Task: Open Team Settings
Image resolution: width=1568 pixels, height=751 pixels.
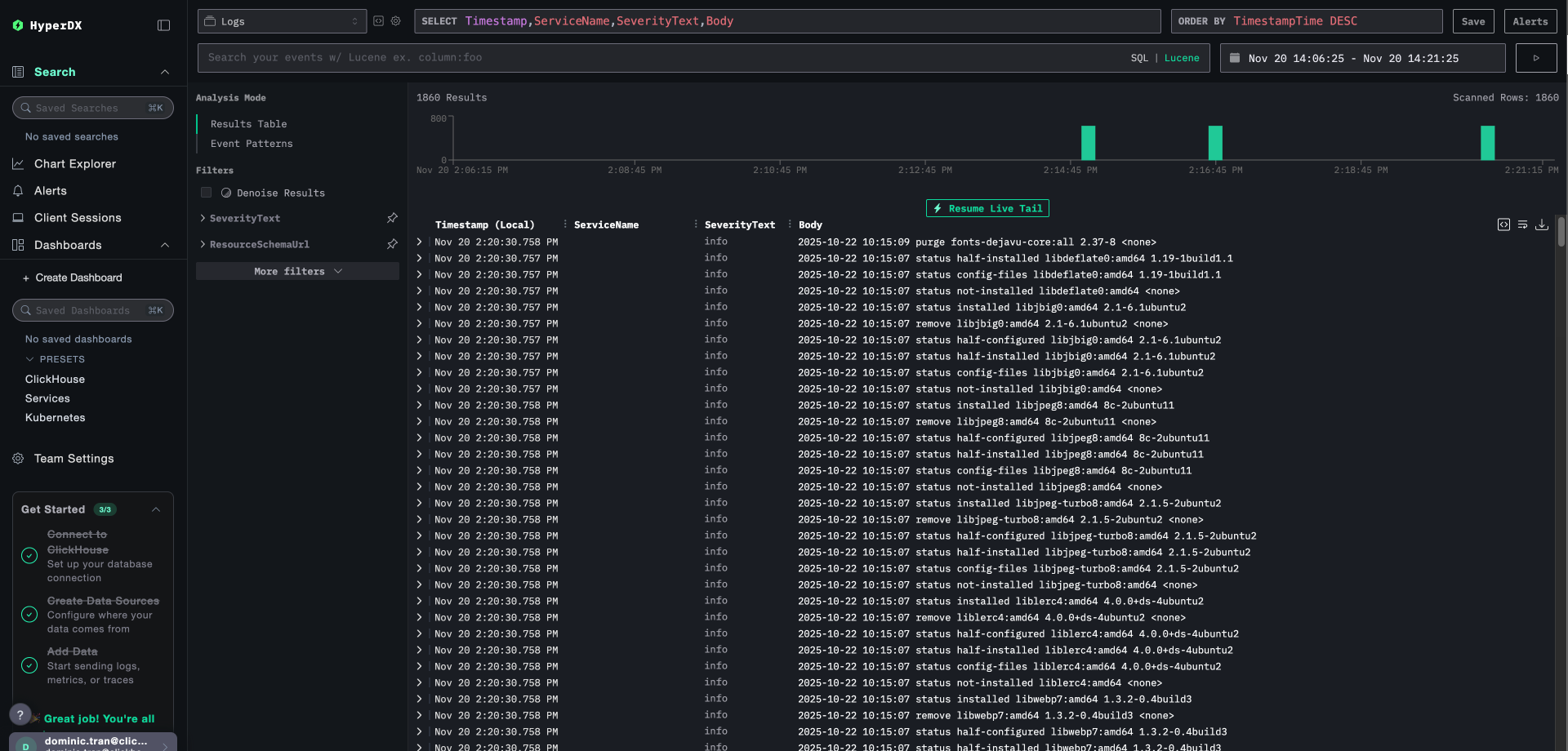Action: 73,458
